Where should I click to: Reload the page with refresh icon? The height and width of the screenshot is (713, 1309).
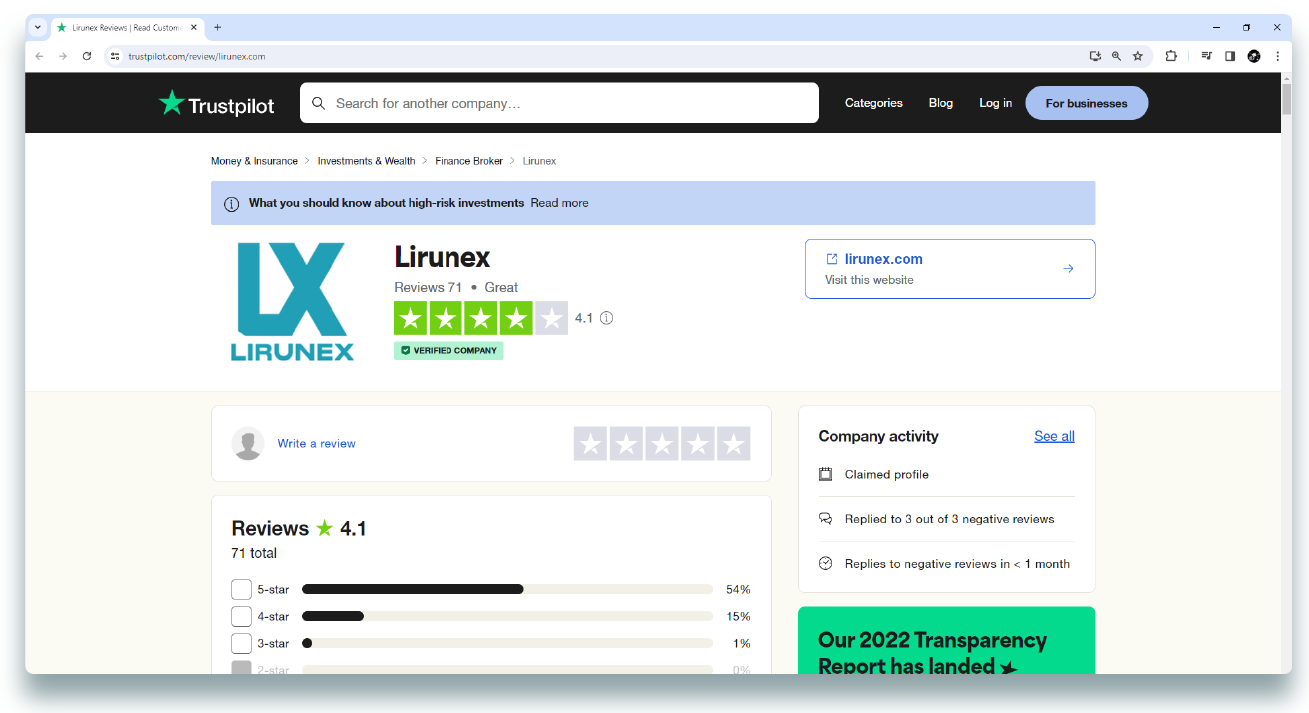click(x=87, y=56)
